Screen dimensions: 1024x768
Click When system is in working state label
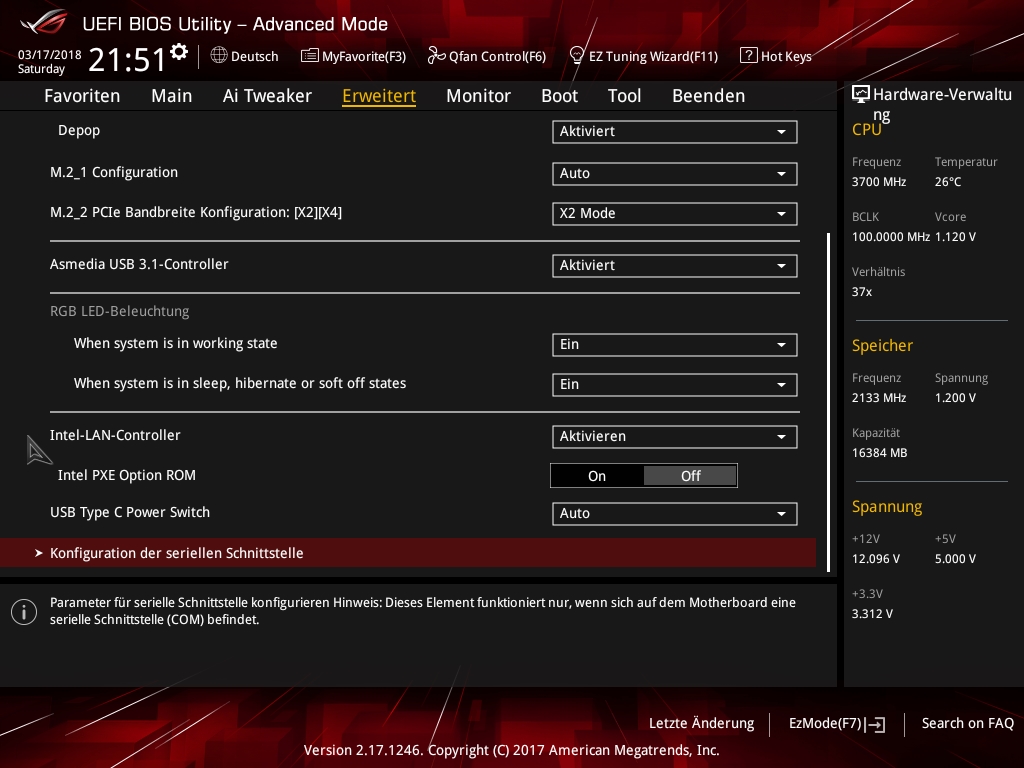pos(176,344)
